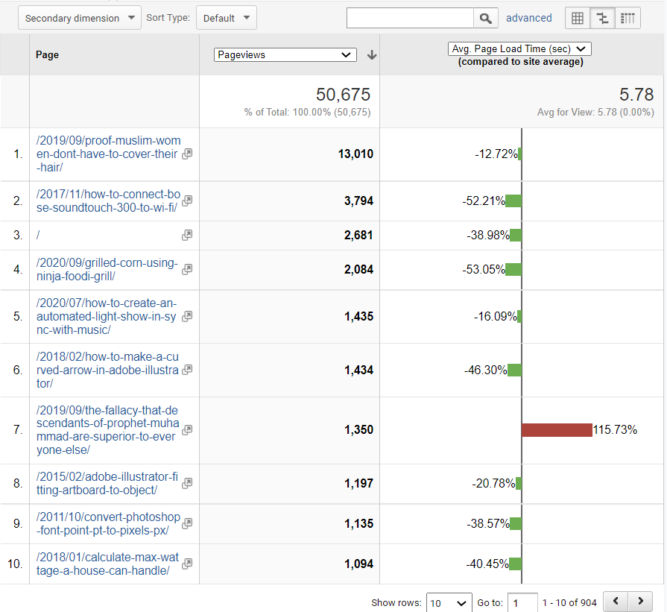Open the grilled-corn ninja-foodi-grill link
Viewport: 667px width, 612px height.
coord(107,270)
